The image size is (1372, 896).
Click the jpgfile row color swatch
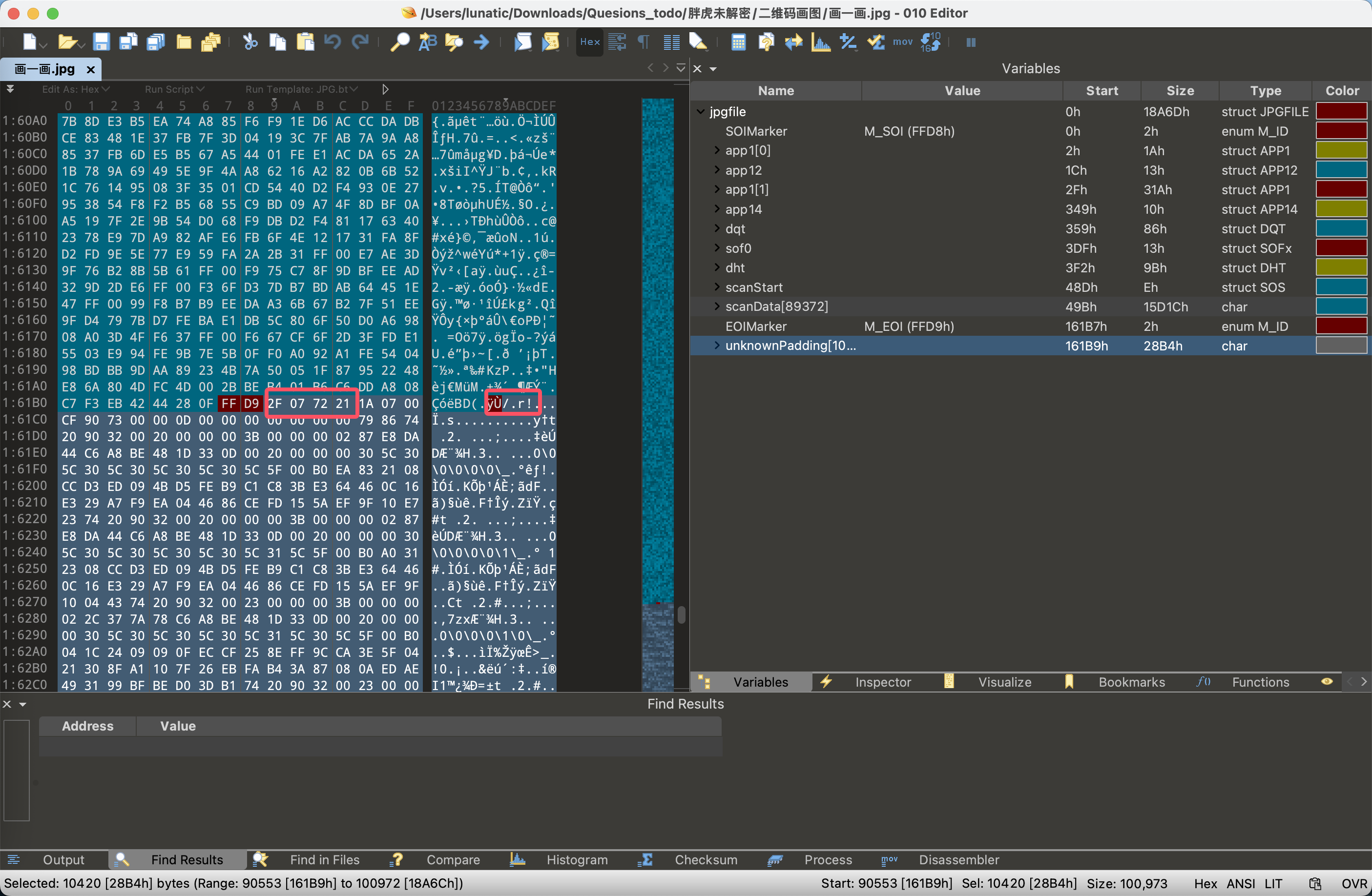1341,112
